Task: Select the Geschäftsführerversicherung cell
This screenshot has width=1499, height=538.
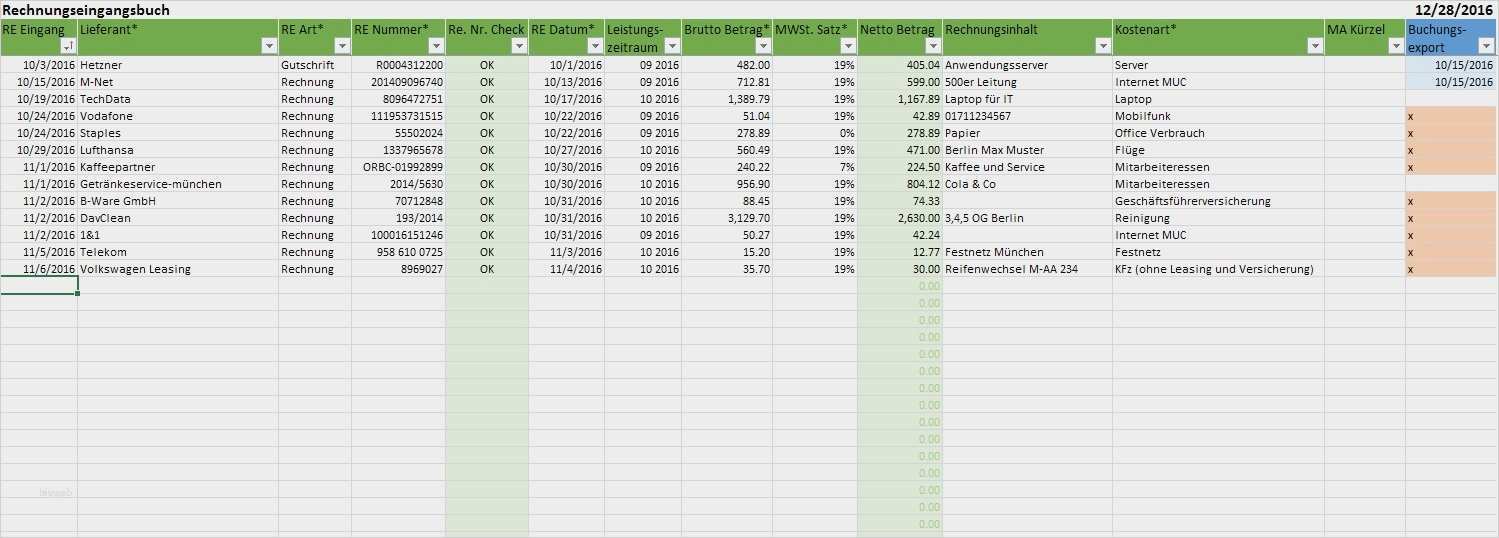Action: click(1218, 201)
